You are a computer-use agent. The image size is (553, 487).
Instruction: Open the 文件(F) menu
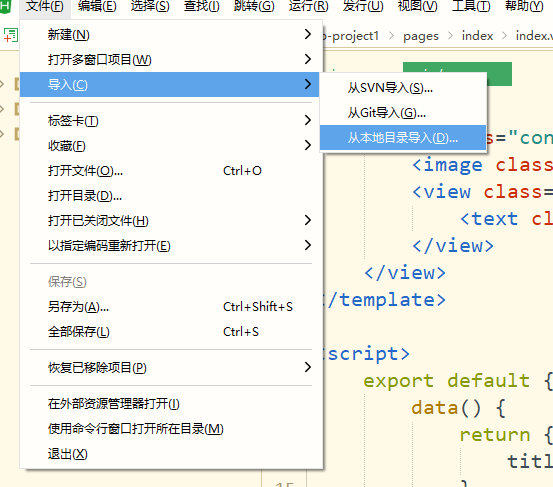[x=45, y=6]
